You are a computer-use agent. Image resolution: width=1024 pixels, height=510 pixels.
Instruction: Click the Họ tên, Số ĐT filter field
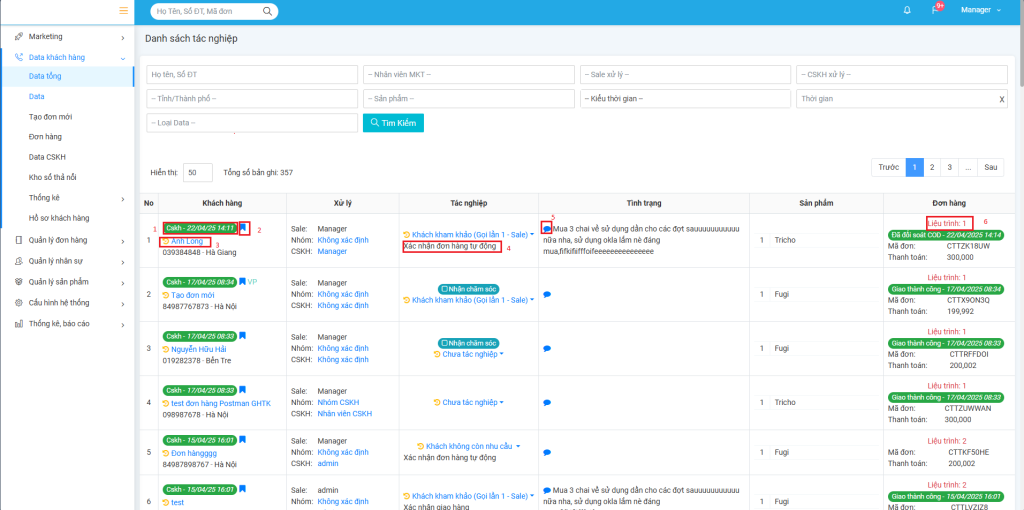tap(251, 75)
